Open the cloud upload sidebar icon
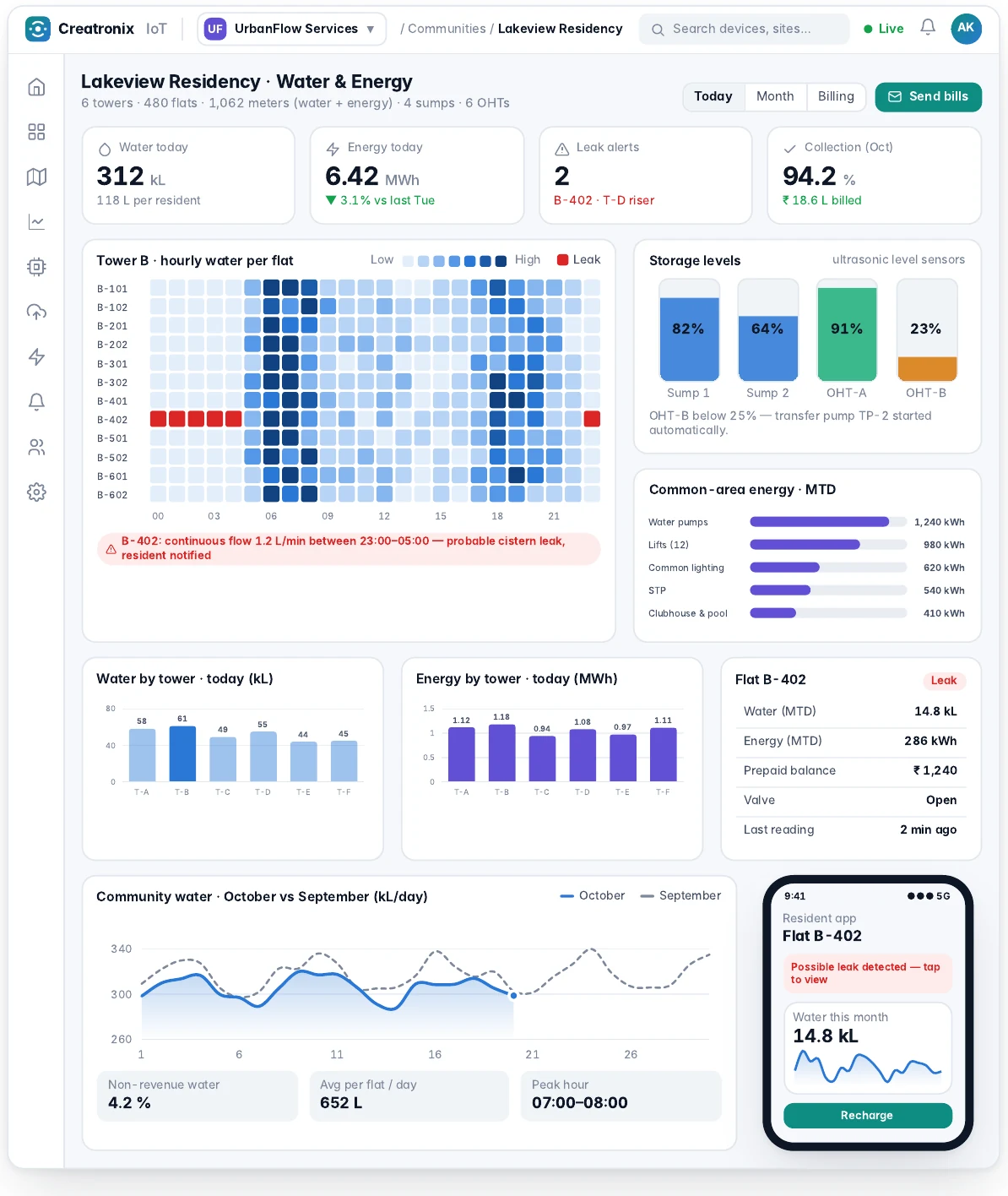The image size is (1008, 1196). point(36,312)
